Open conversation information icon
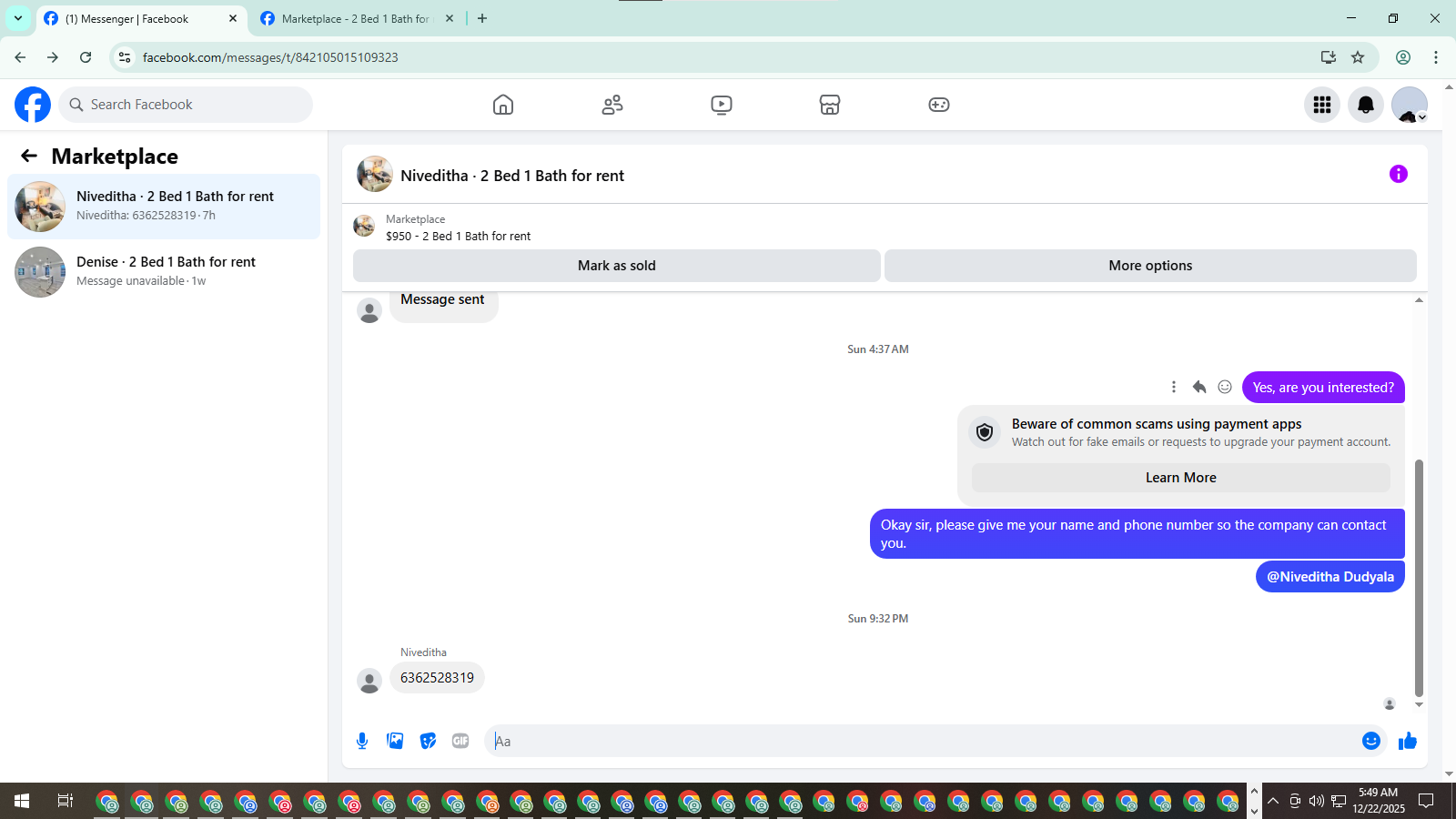Screen dimensions: 1456x819 pos(1399,174)
